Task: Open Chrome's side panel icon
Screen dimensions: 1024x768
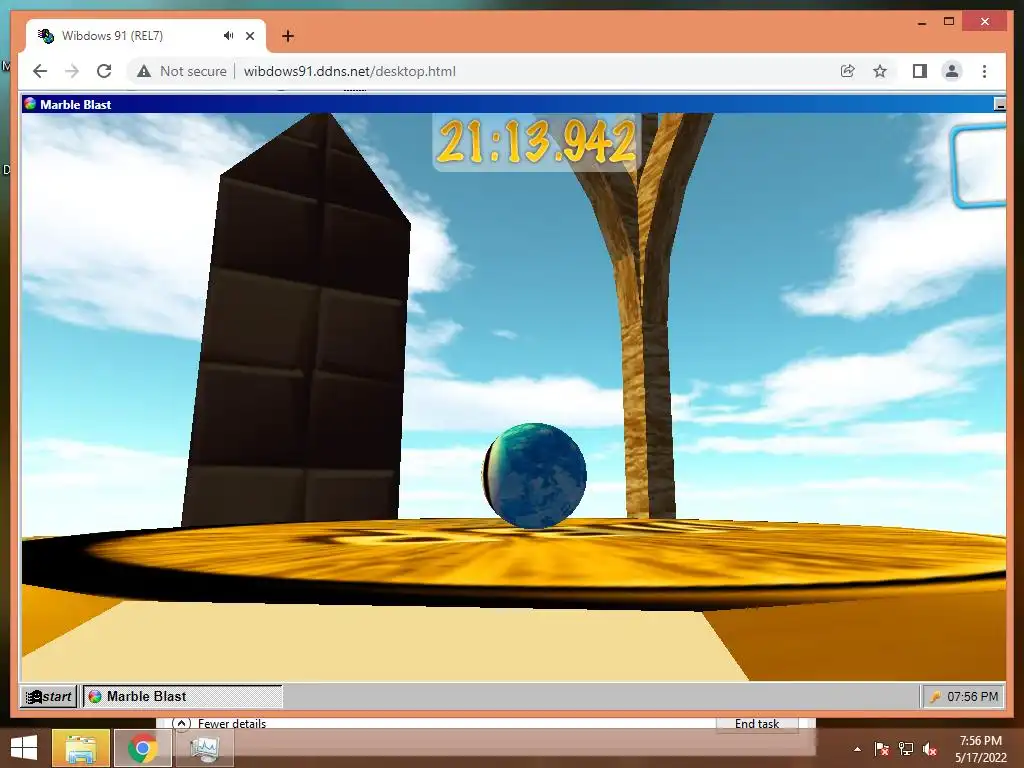Action: 920,71
